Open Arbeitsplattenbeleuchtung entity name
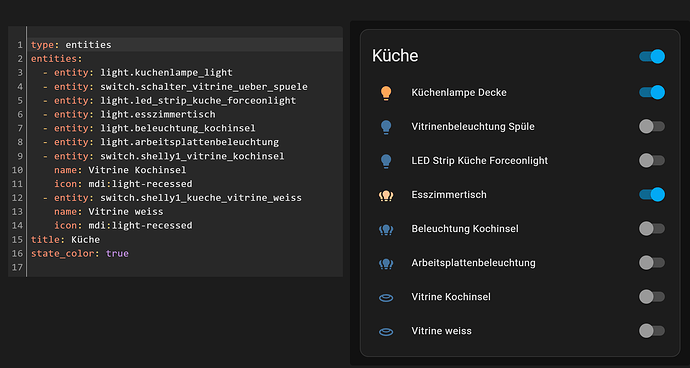The height and width of the screenshot is (368, 690). point(473,263)
